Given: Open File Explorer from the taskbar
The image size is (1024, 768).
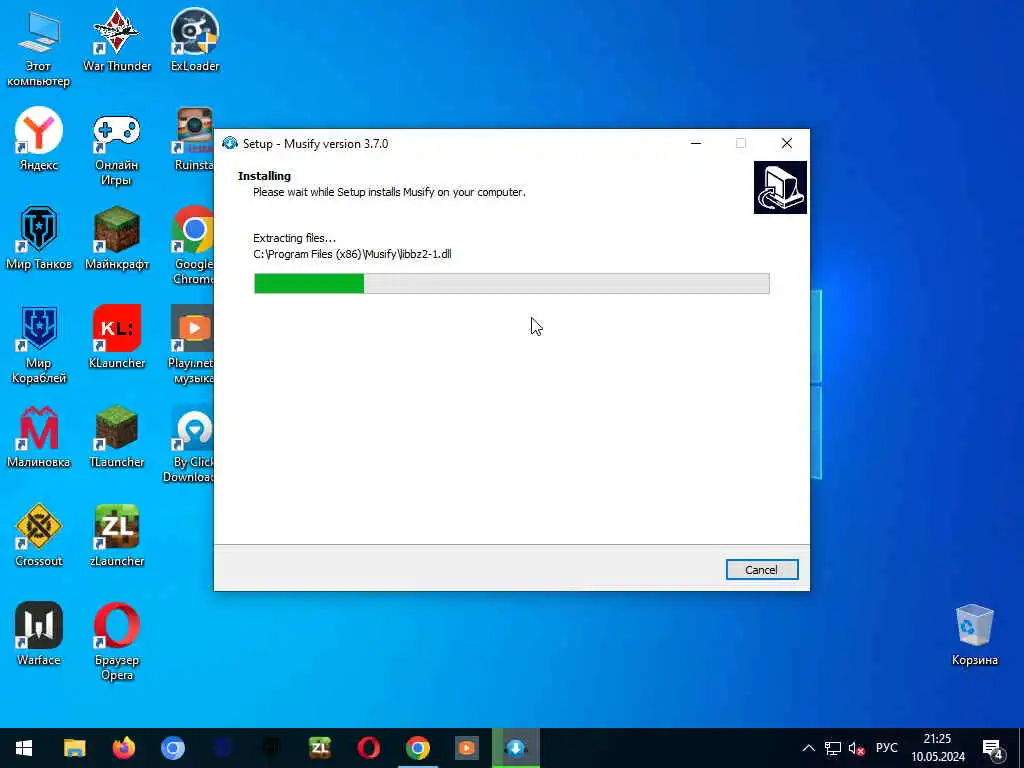Looking at the screenshot, I should (74, 748).
